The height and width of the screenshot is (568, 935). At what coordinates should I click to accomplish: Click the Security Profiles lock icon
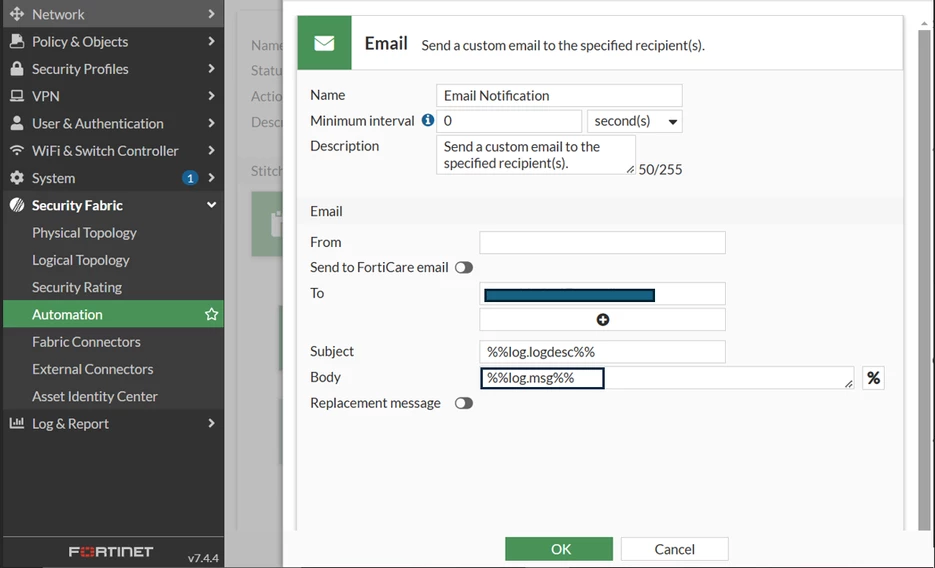point(17,69)
